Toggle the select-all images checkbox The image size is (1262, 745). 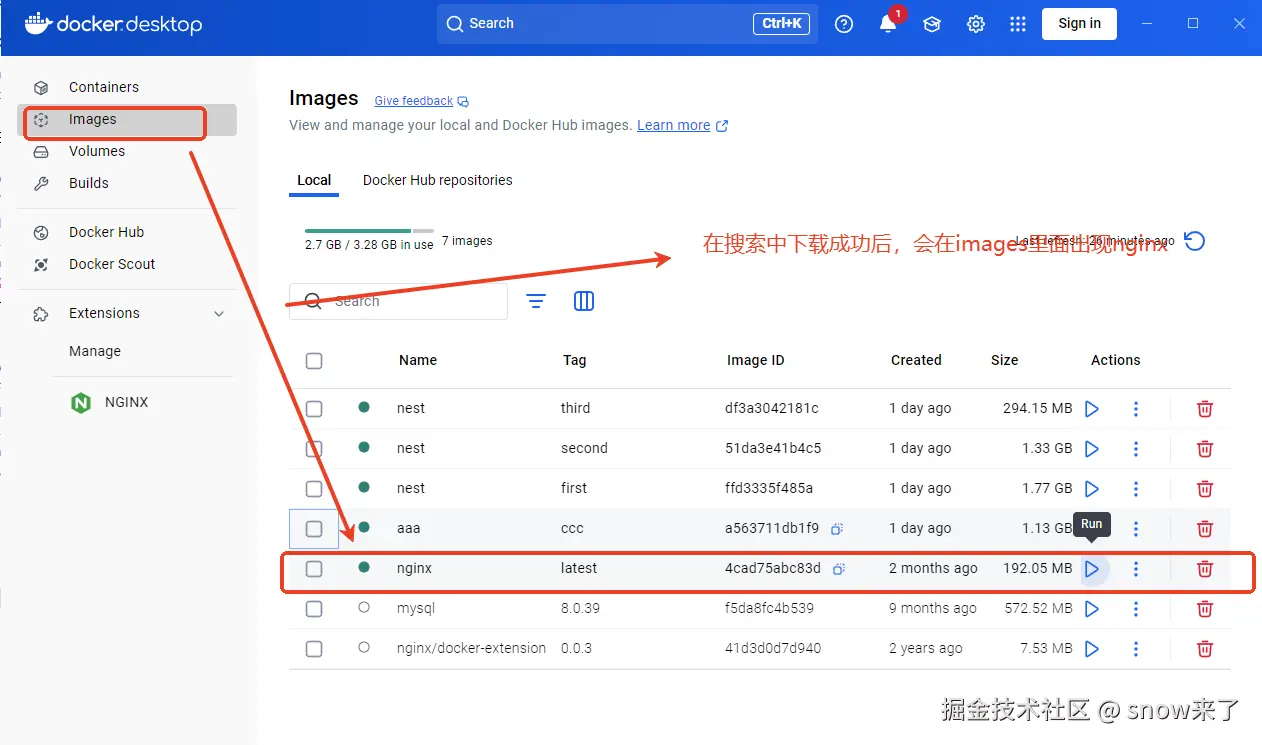[x=314, y=361]
